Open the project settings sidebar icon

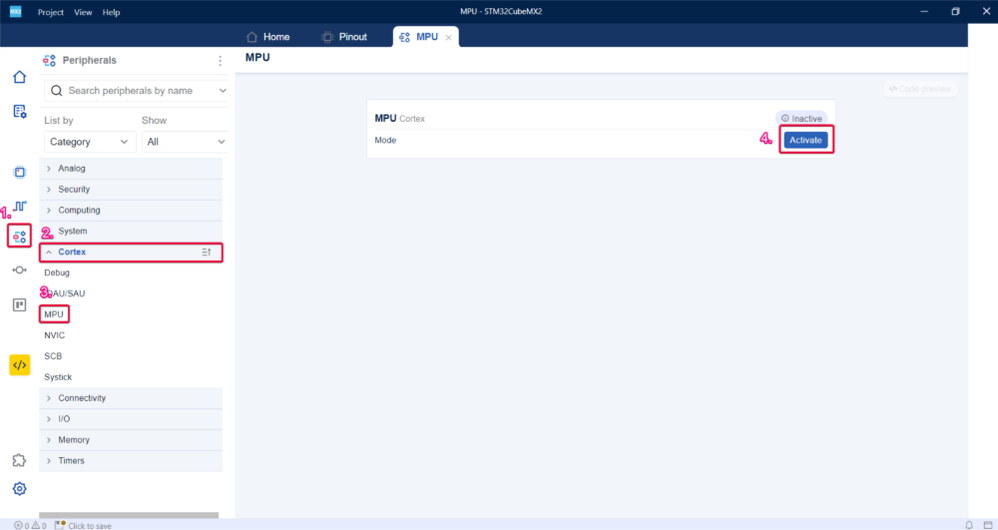tap(20, 111)
